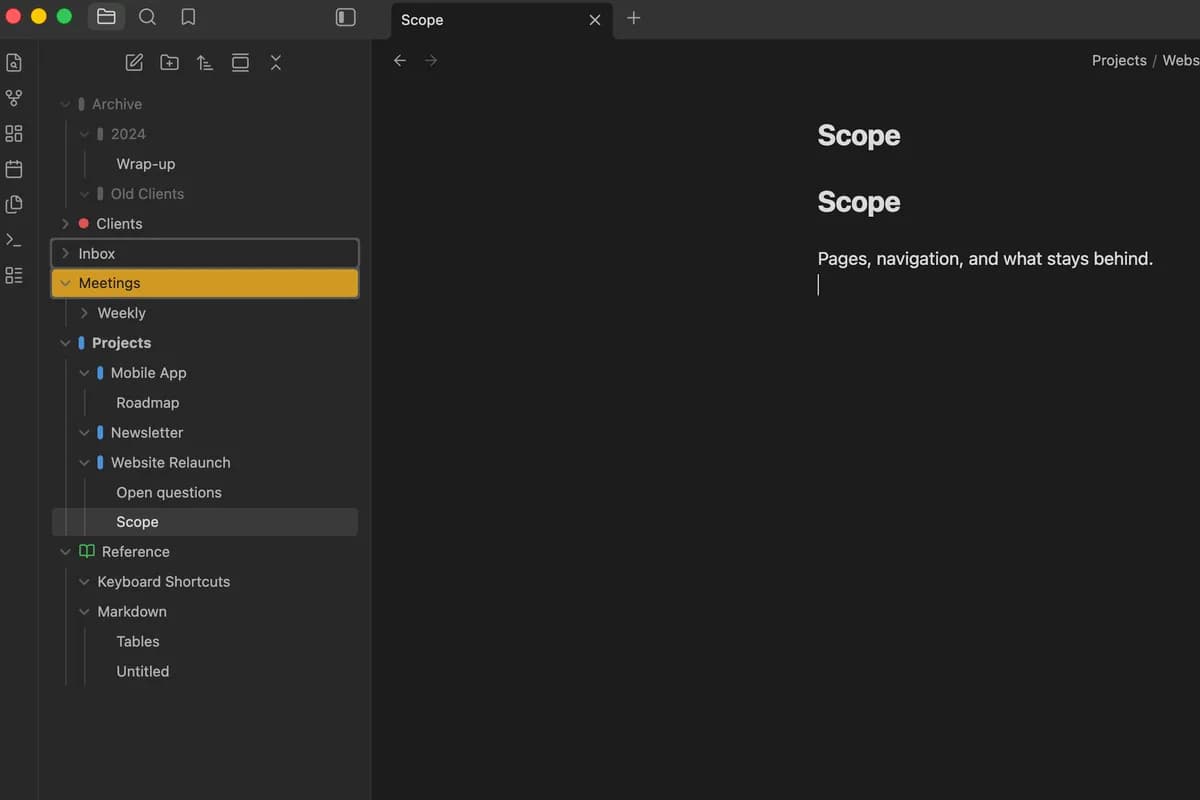This screenshot has width=1200, height=800.
Task: Click the inline note title Scope
Action: point(859,136)
